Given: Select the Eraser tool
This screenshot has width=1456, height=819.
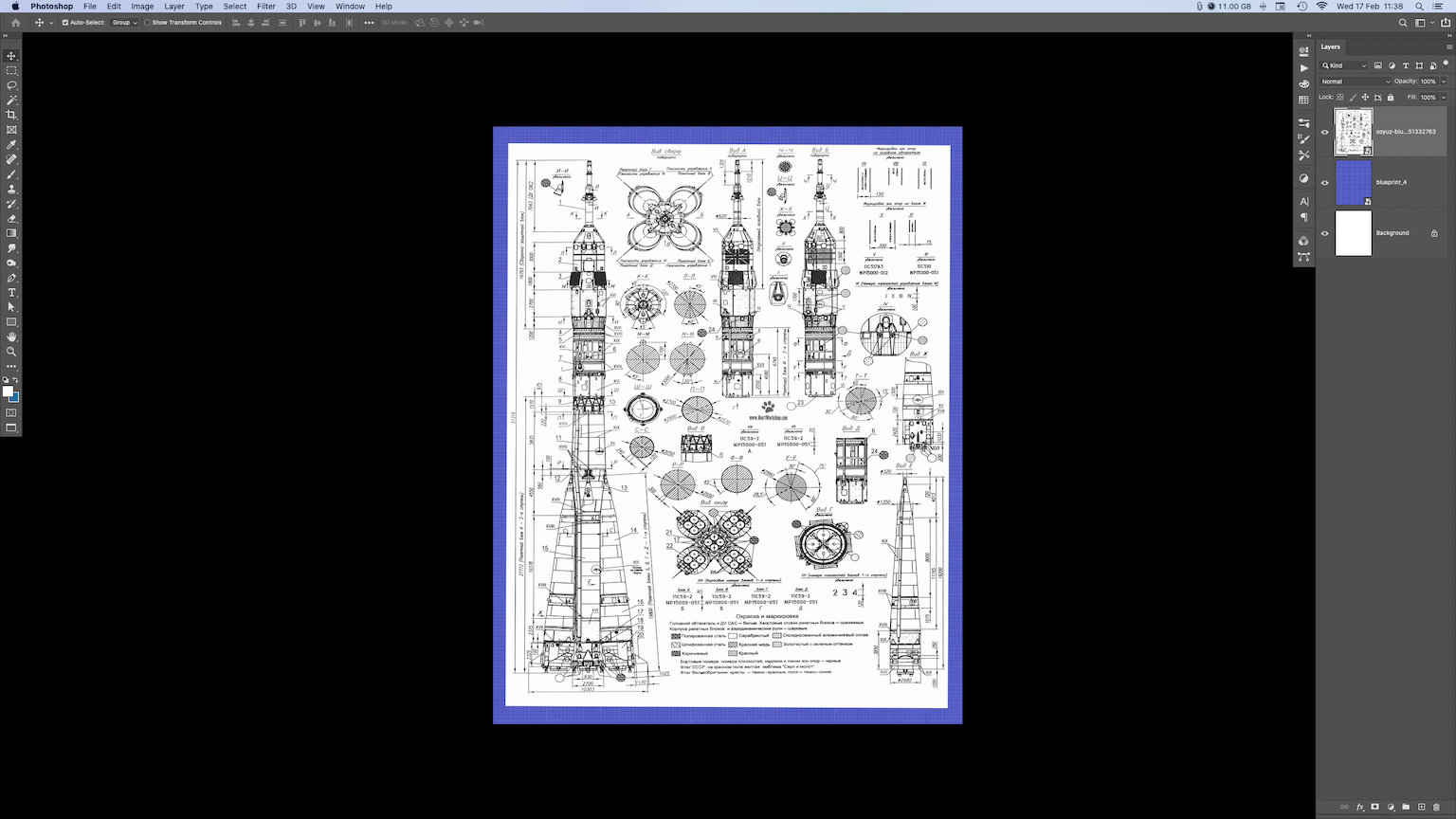Looking at the screenshot, I should (11, 218).
